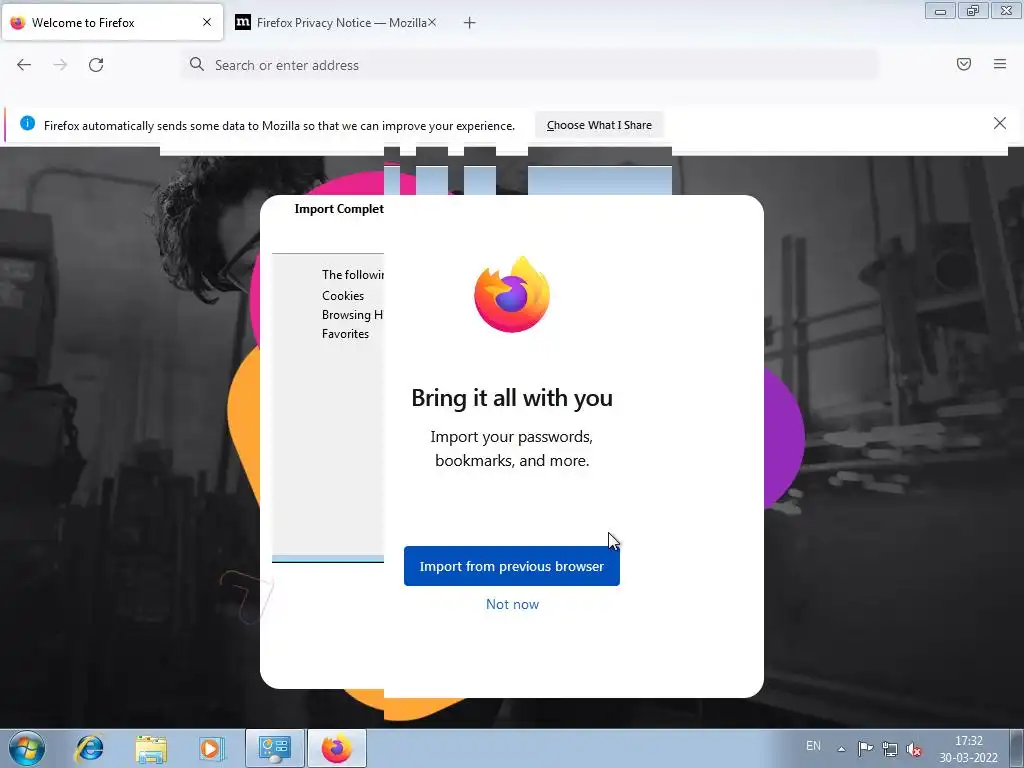The image size is (1024, 768).
Task: Go back using the back arrow
Action: (24, 65)
